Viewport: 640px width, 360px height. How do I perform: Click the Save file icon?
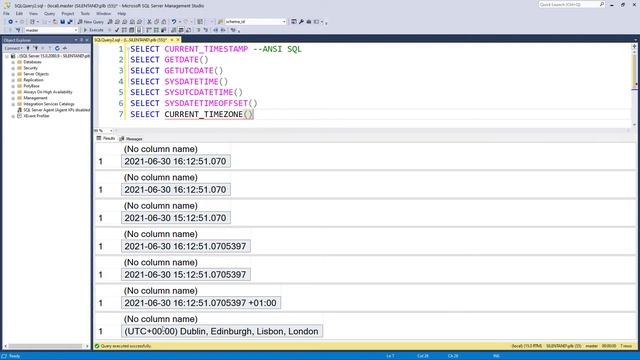point(62,22)
